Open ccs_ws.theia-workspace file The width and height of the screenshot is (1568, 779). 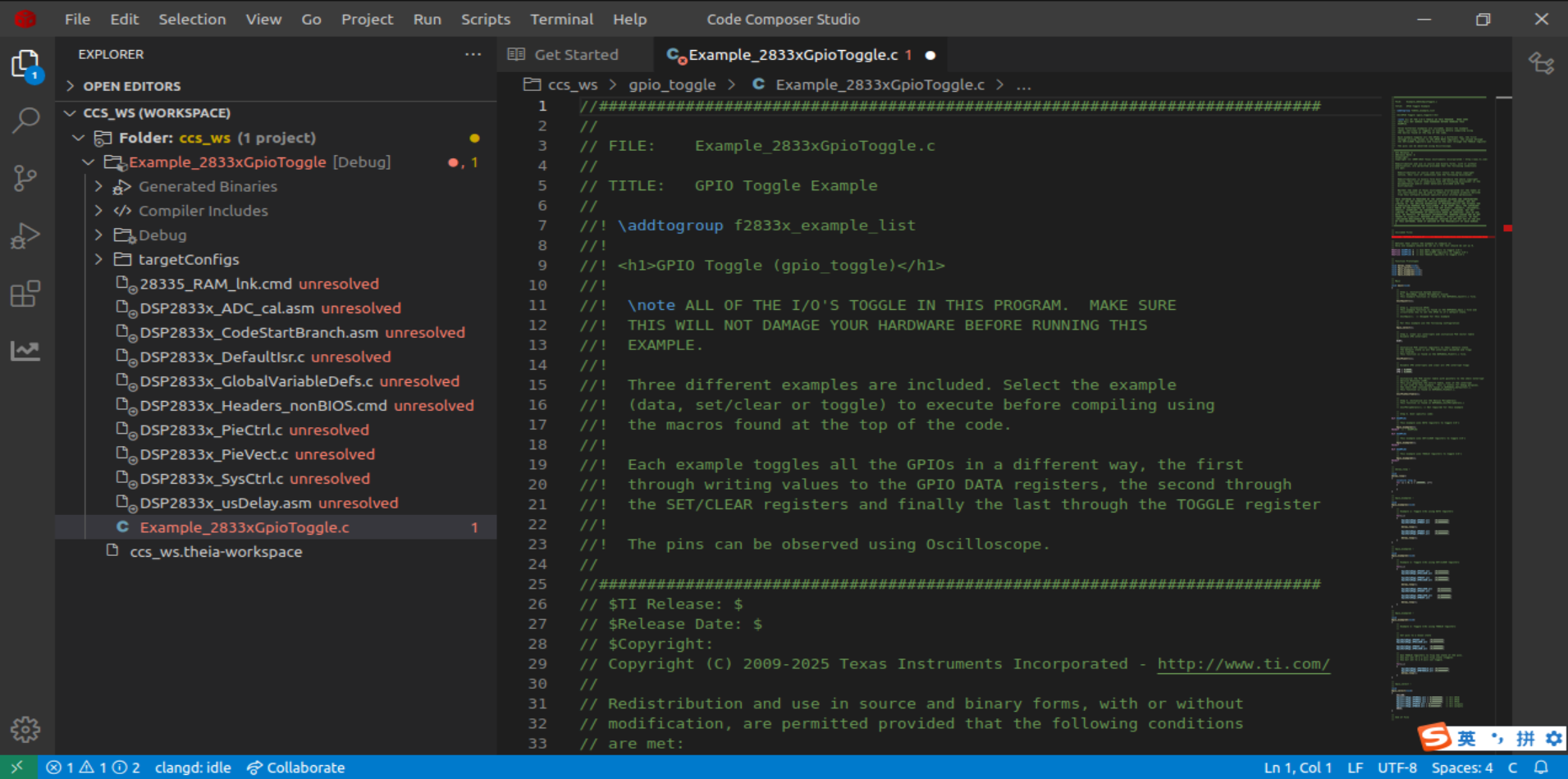216,552
